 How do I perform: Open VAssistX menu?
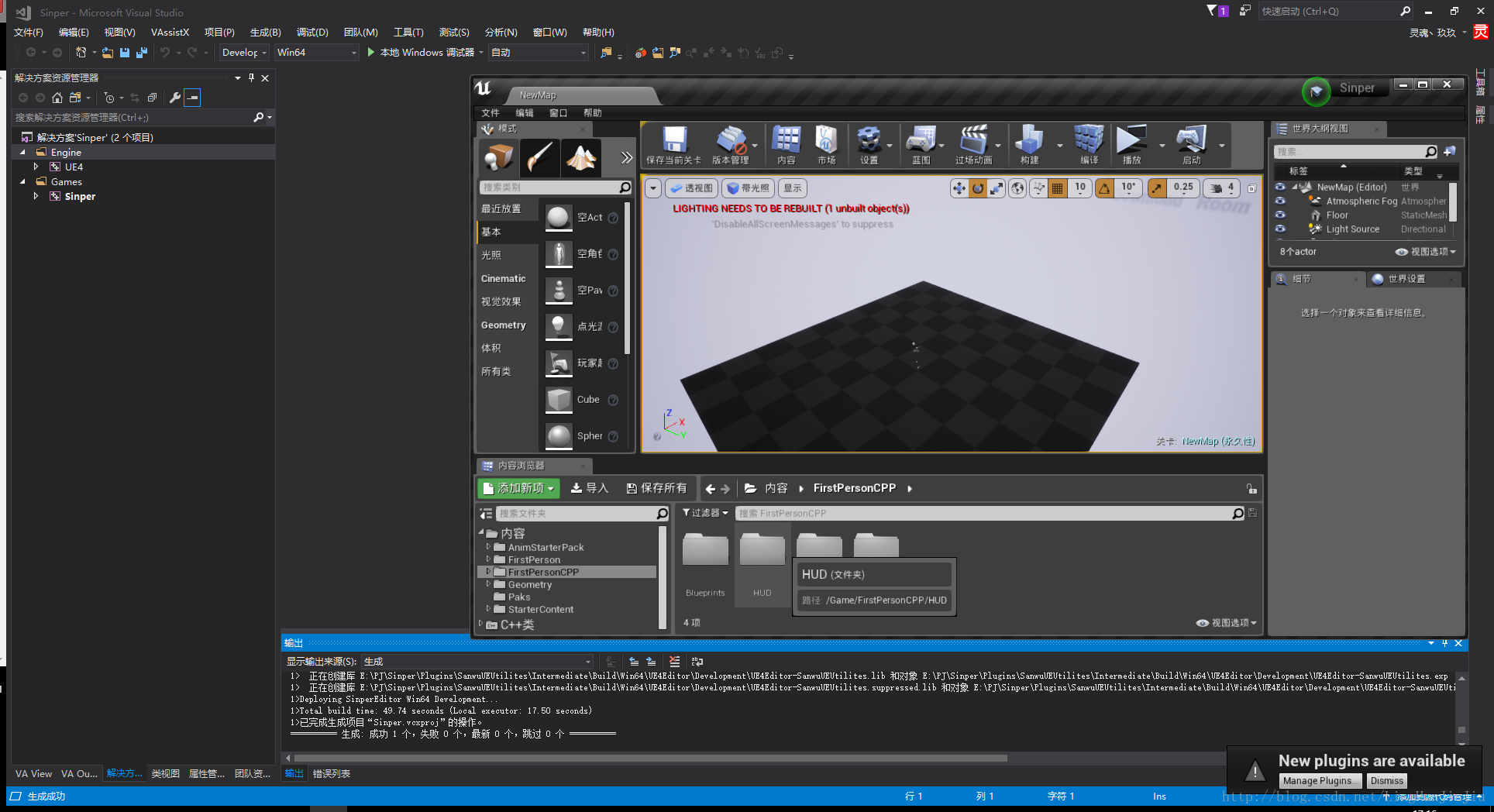(170, 33)
